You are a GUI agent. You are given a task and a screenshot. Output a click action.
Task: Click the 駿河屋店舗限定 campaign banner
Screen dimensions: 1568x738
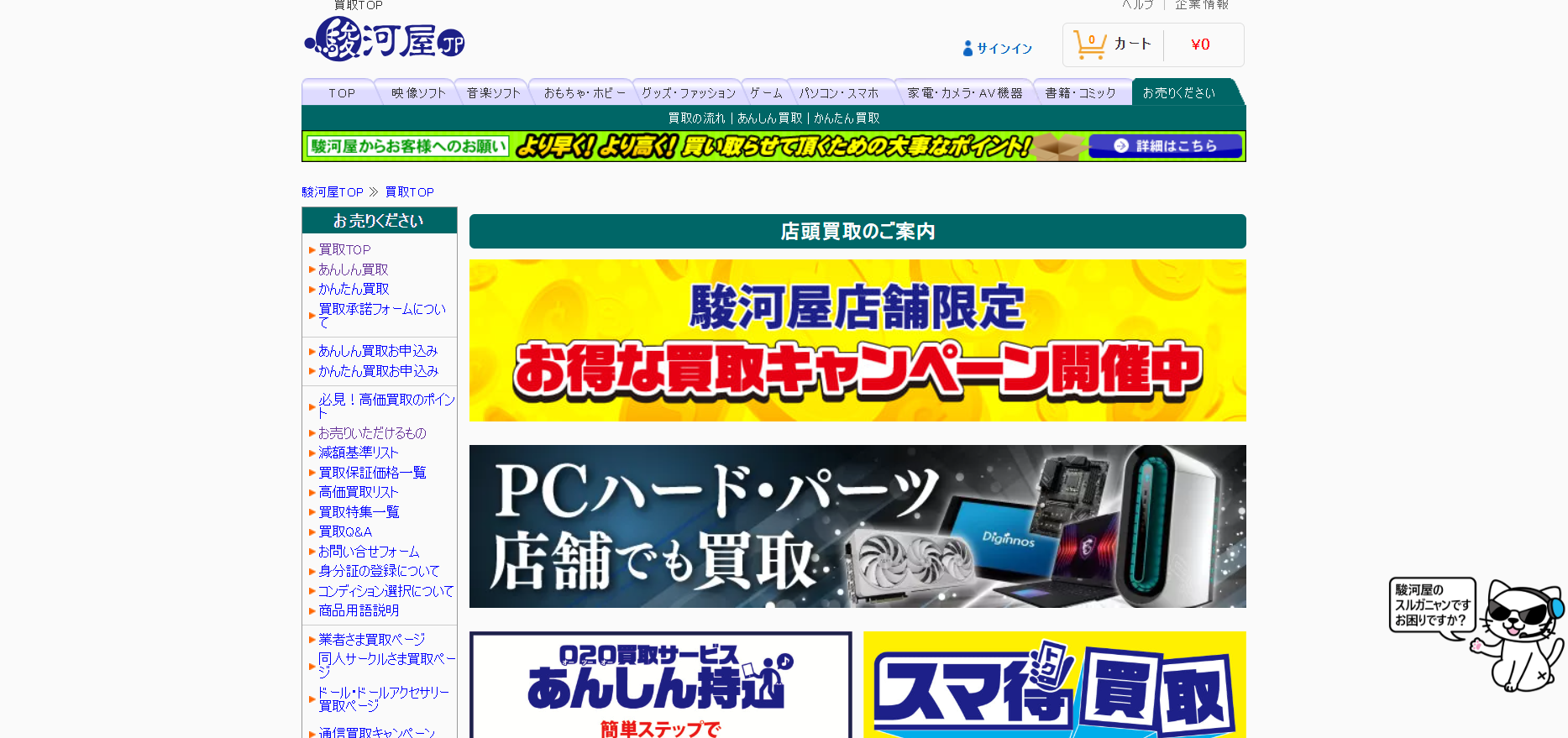[x=857, y=341]
